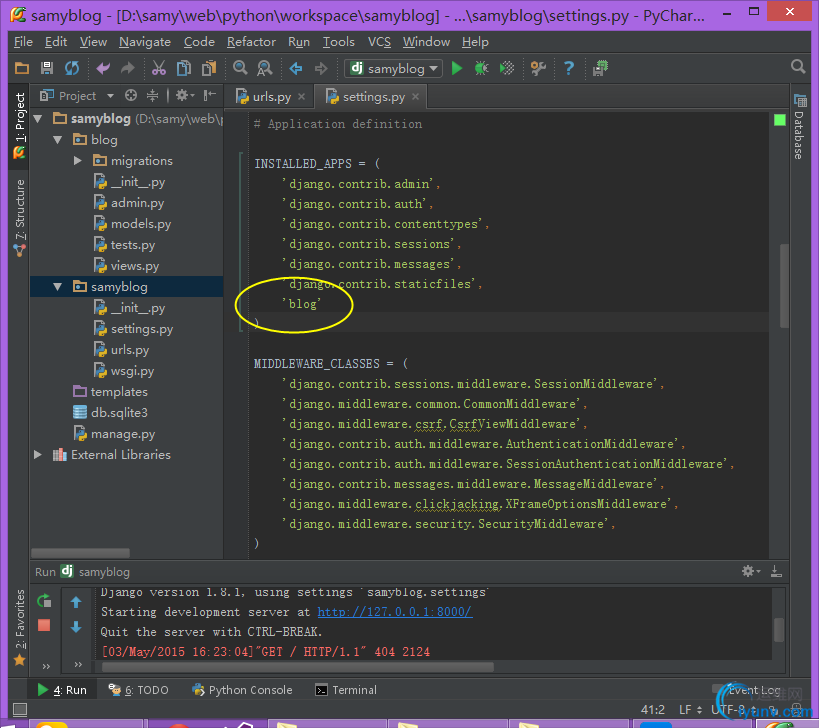Toggle the 7: Structure side panel
819x728 pixels.
point(19,217)
